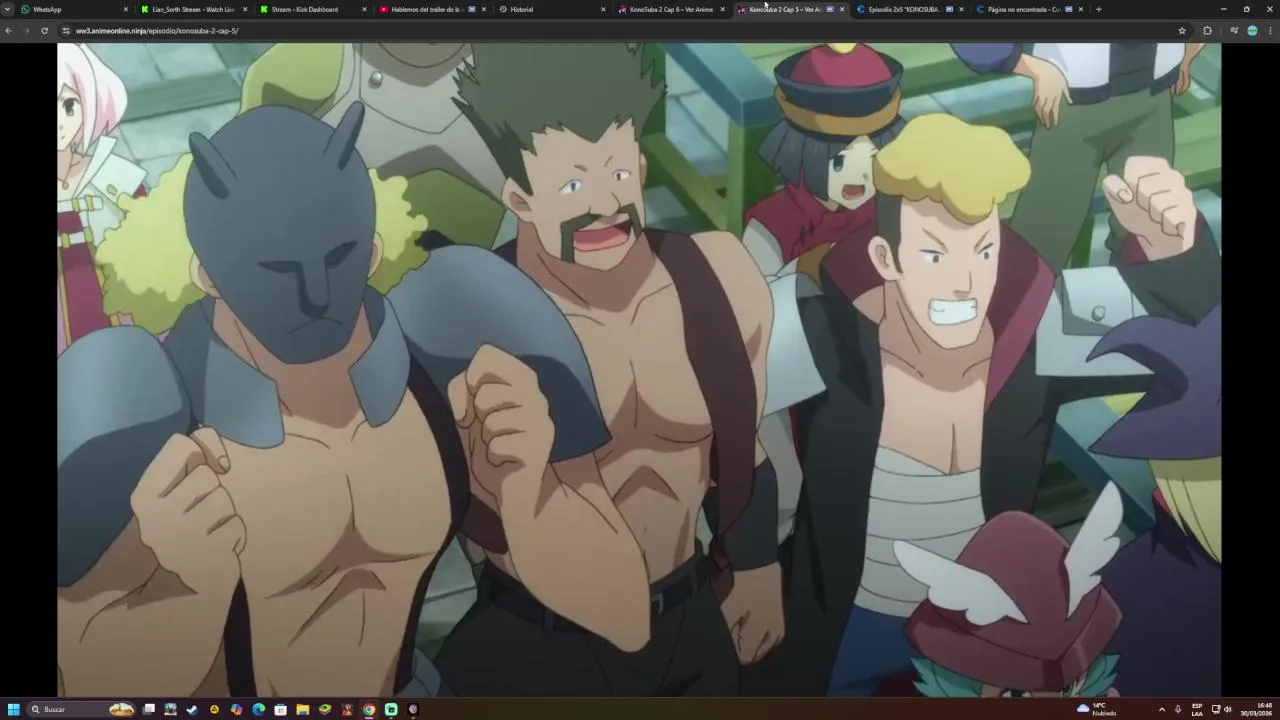
Task: Switch to Stream - Kick Dashboard tab
Action: pyautogui.click(x=310, y=9)
